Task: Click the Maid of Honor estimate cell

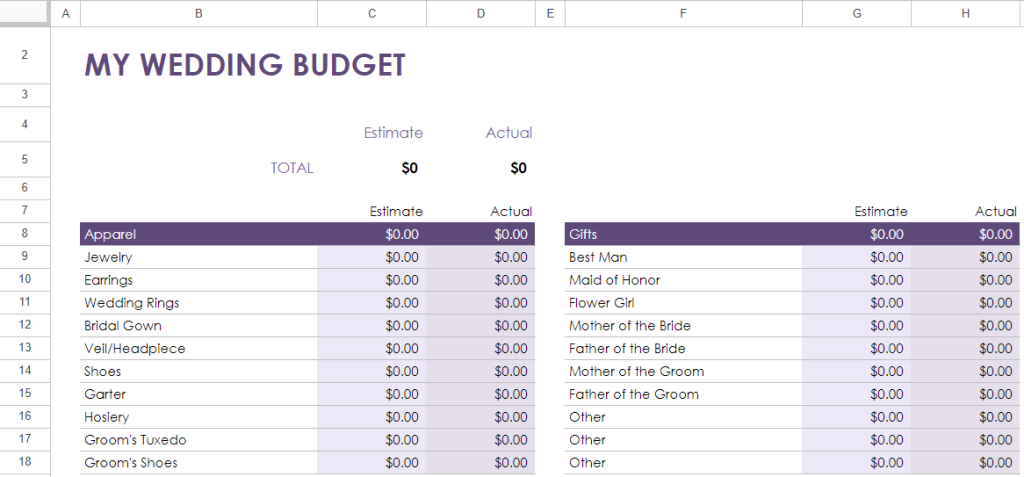Action: [857, 280]
